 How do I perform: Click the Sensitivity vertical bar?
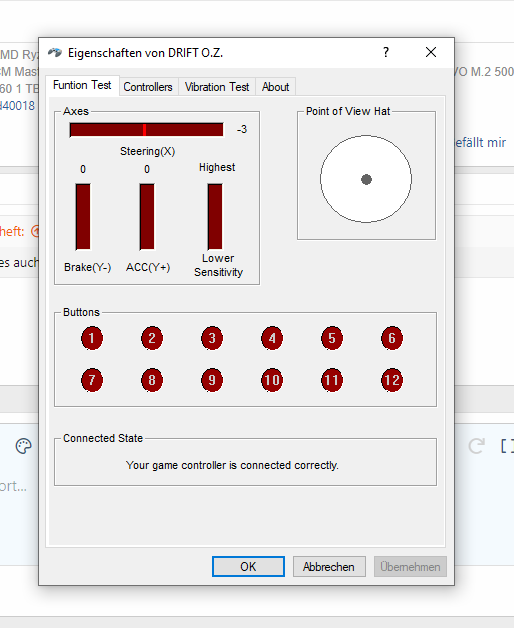[215, 217]
